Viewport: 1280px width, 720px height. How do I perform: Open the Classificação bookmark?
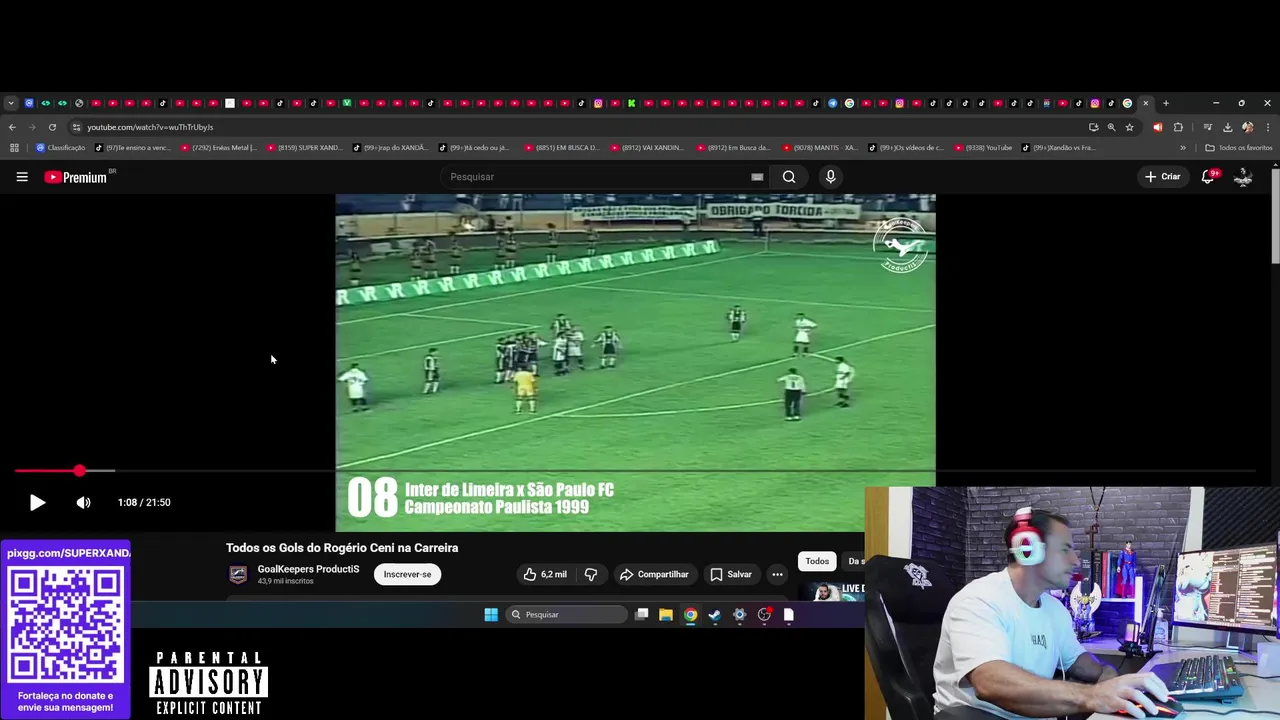(61, 148)
